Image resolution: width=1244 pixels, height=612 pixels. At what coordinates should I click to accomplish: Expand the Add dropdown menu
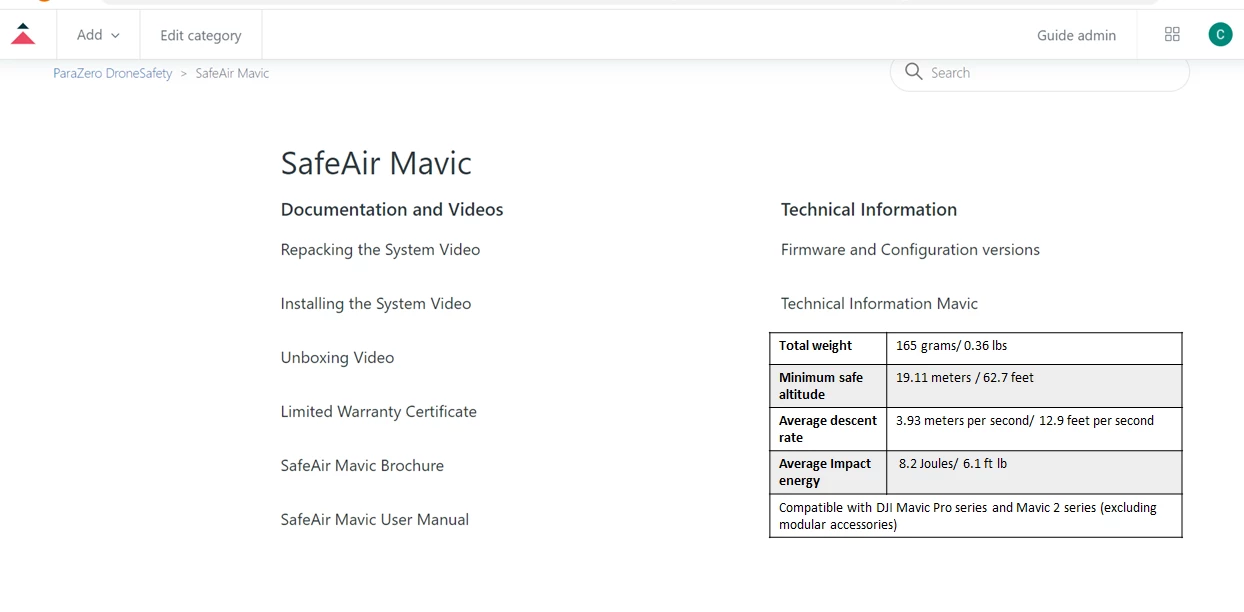[98, 35]
